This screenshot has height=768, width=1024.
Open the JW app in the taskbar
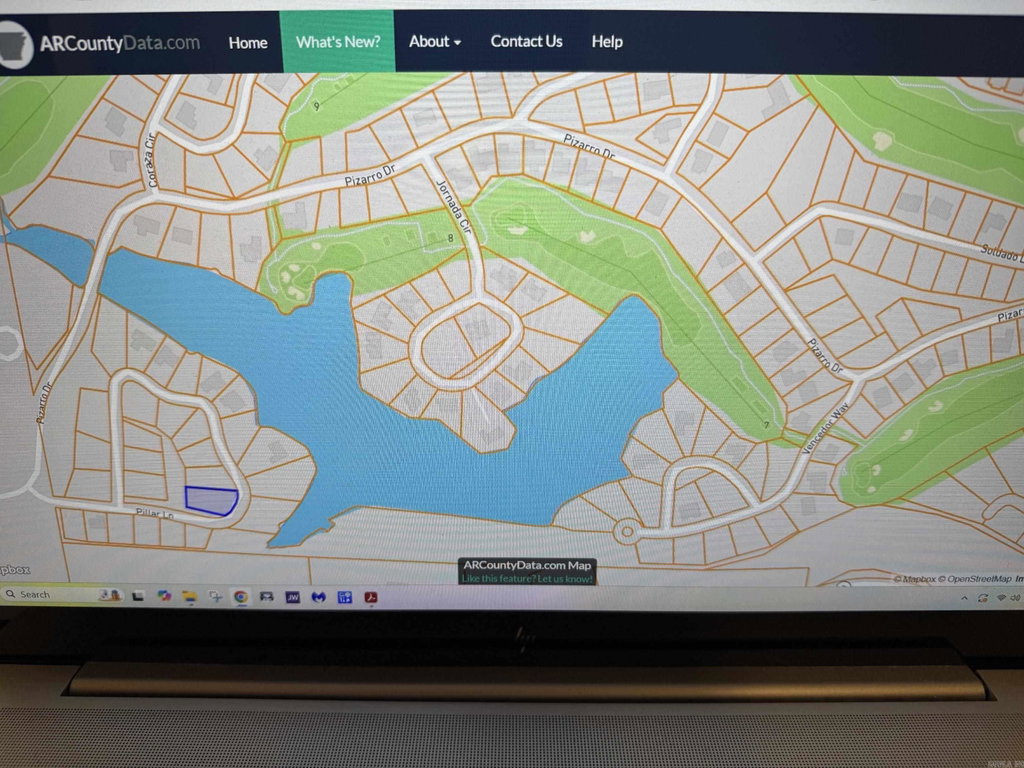[x=293, y=597]
